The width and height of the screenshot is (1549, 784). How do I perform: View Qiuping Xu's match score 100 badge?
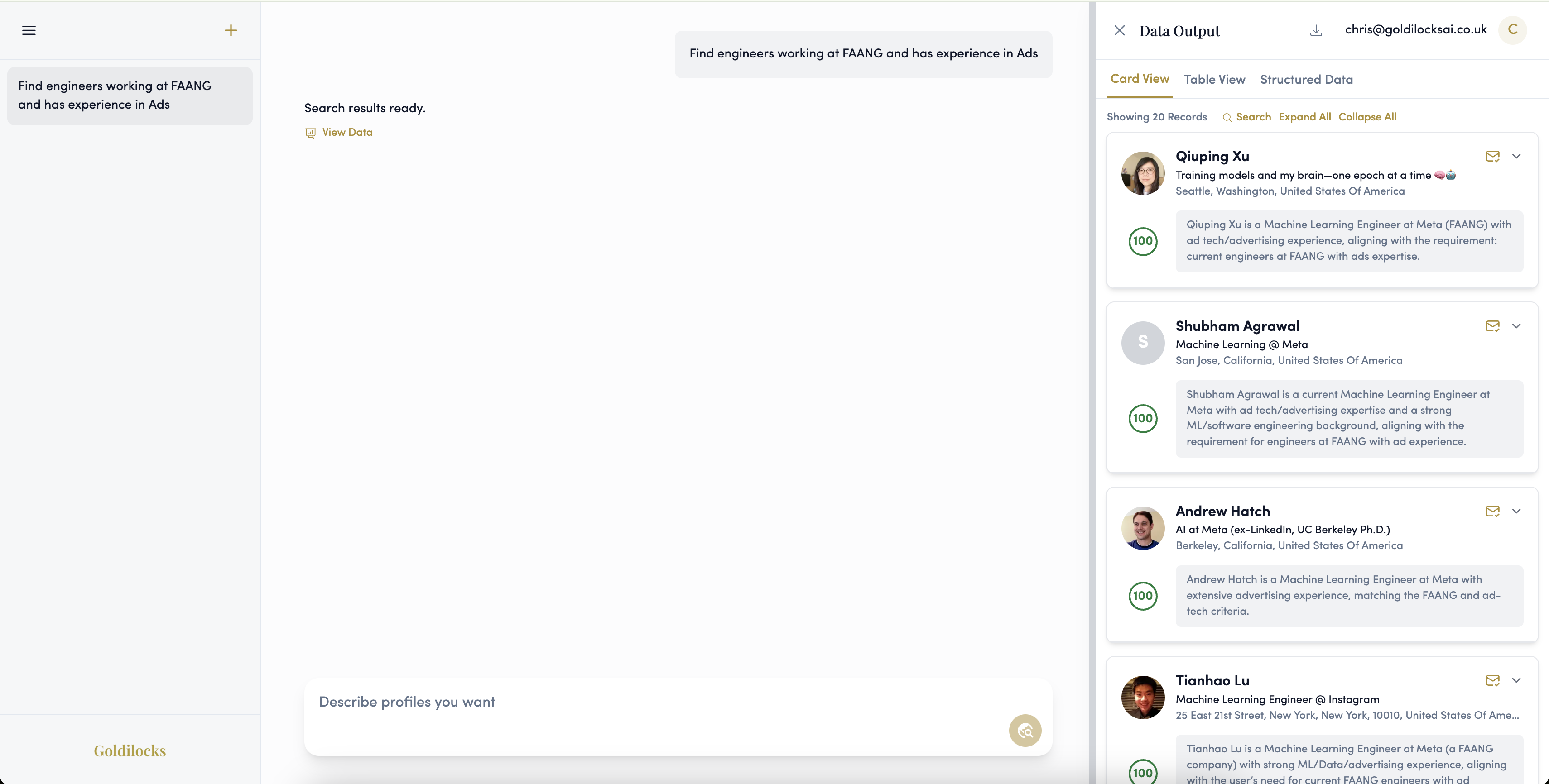(1143, 241)
